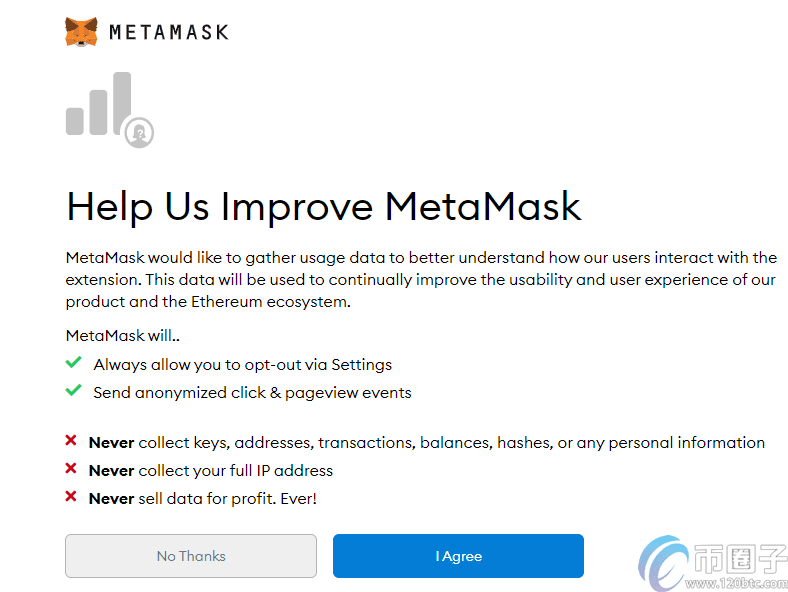Accept by clicking I Agree button
Viewport: 788px width, 592px height.
coord(458,556)
